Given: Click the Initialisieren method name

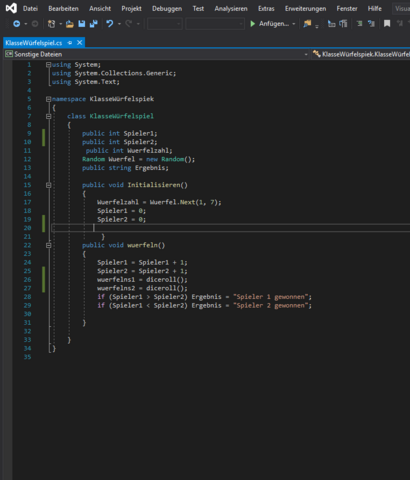Looking at the screenshot, I should coord(154,185).
